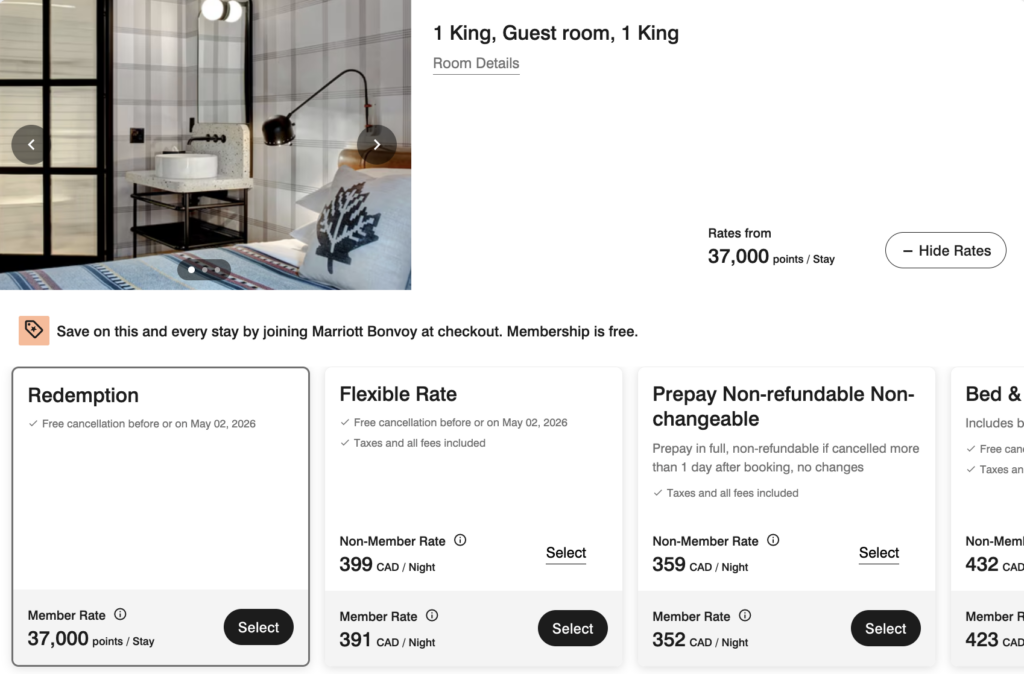Click the partially visible Bed & Breakfast card

[x=990, y=480]
